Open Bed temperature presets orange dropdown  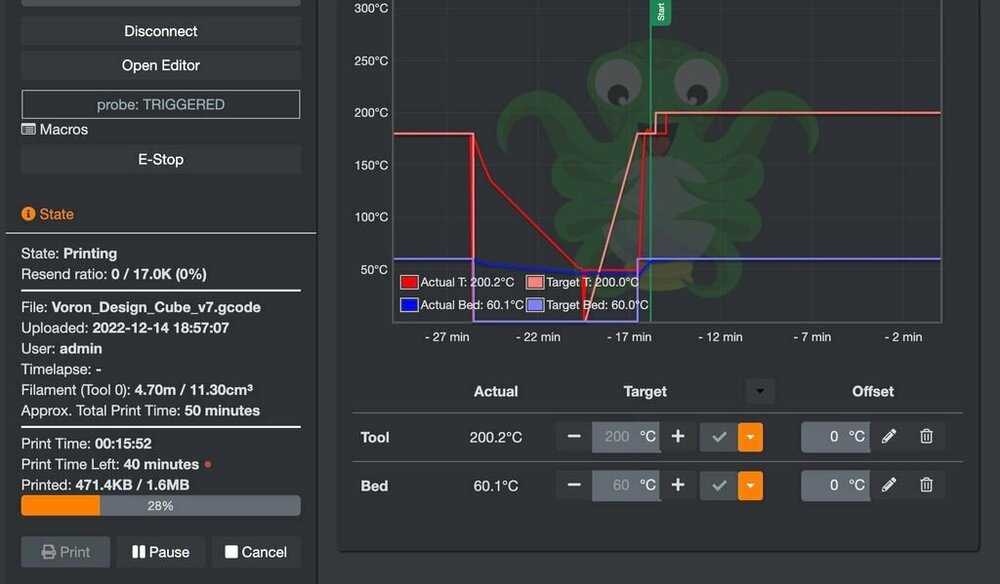tap(750, 486)
